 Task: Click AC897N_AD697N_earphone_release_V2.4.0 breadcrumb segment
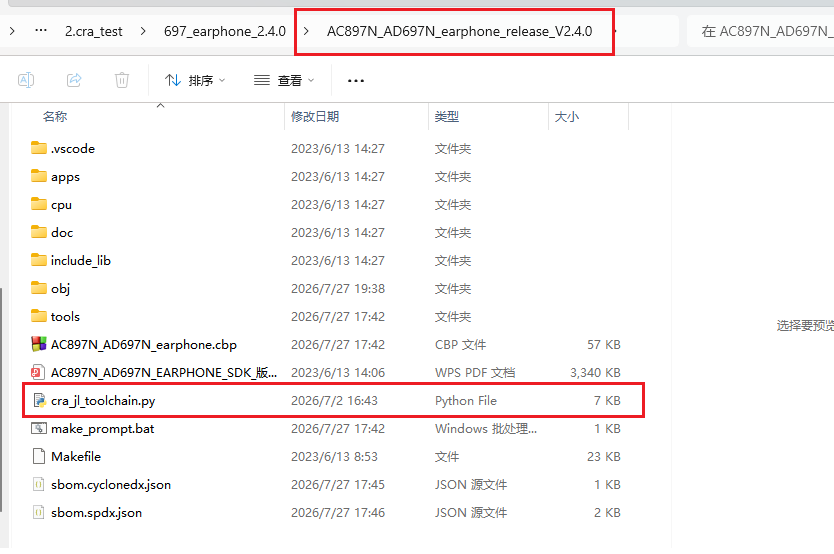point(459,31)
